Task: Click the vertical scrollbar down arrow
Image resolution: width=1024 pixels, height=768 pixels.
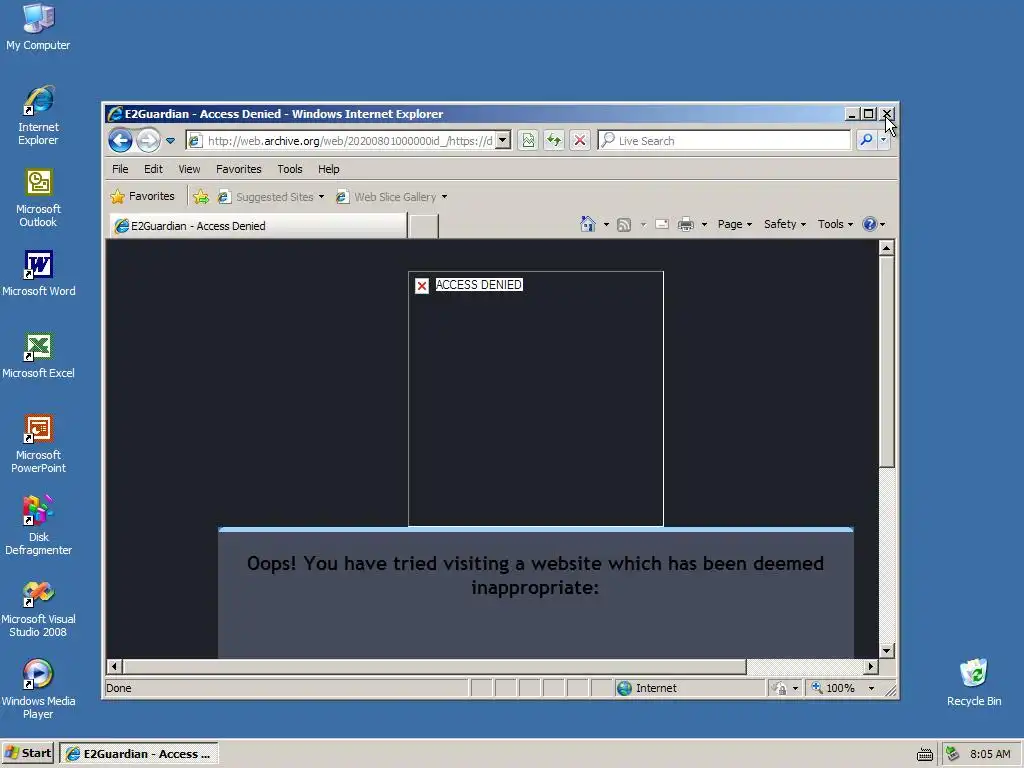Action: point(886,650)
